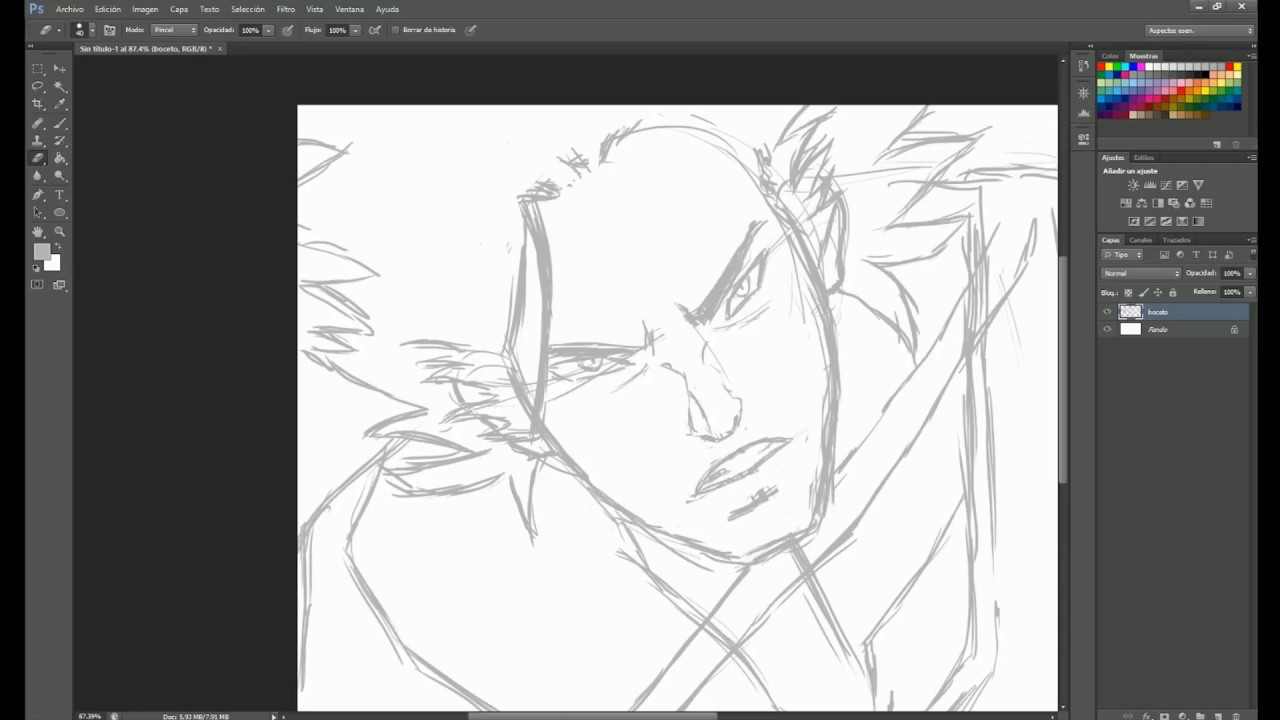Open the layer Opacidad dropdown
This screenshot has height=720, width=1280.
pos(1250,273)
